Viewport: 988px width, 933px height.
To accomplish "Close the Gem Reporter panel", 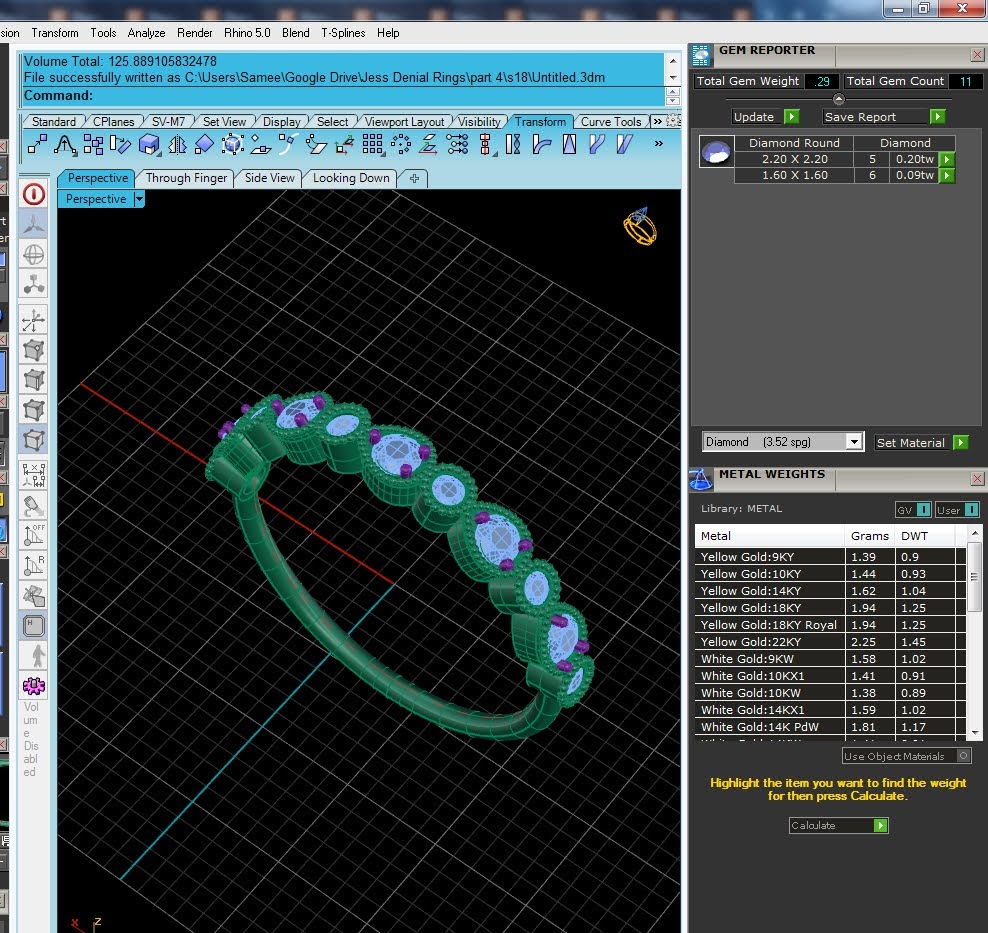I will click(x=977, y=55).
